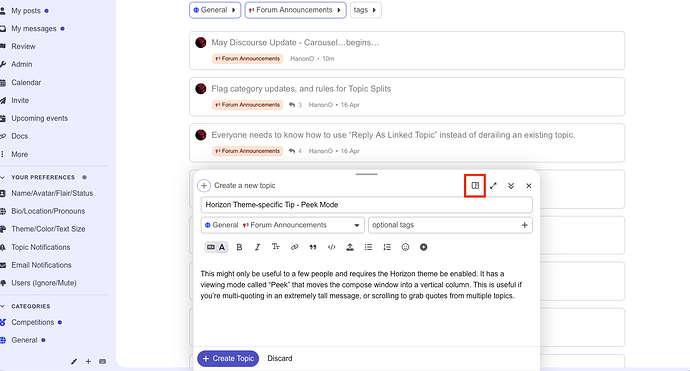Open Bio/Location/Pronouns preferences
Image resolution: width=690 pixels, height=371 pixels.
click(48, 211)
